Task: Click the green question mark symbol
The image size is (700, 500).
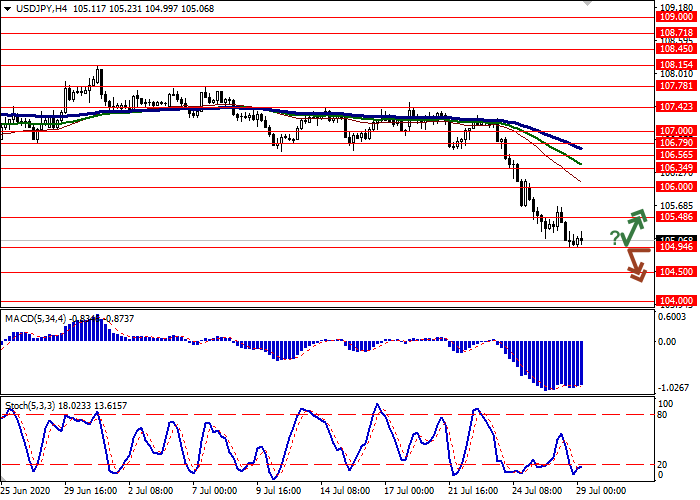Action: pos(614,237)
